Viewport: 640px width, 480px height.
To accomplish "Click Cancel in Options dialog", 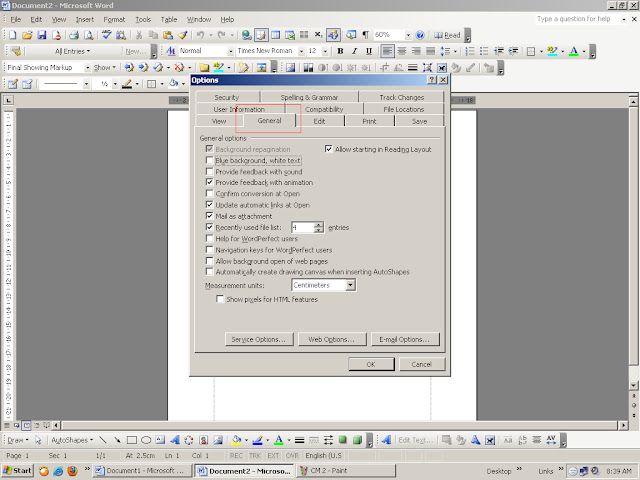I will coord(422,364).
